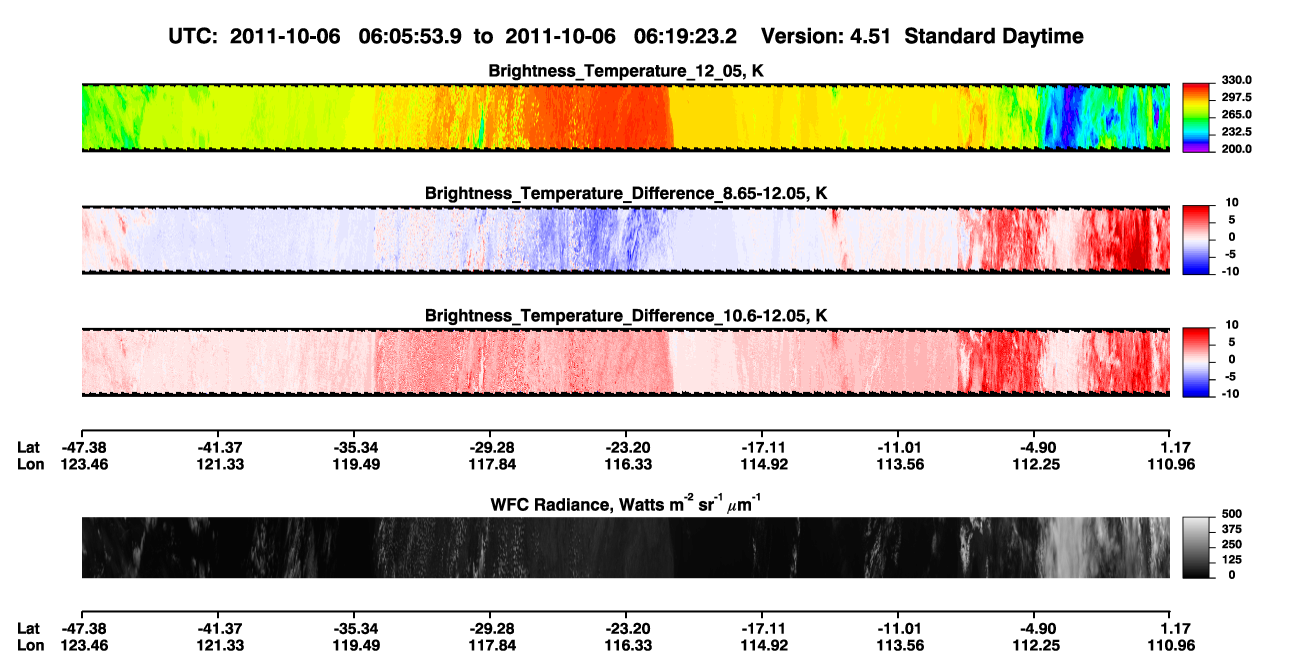Click latitude -11.01 under the WFC Radiance panel
The width and height of the screenshot is (1300, 667).
[897, 628]
